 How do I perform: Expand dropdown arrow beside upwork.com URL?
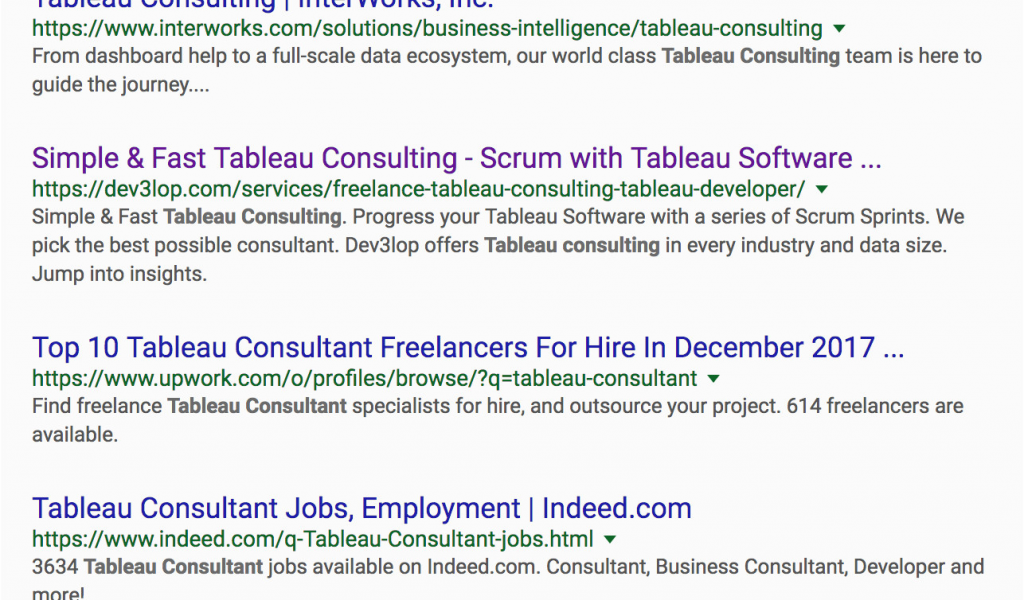tap(714, 379)
